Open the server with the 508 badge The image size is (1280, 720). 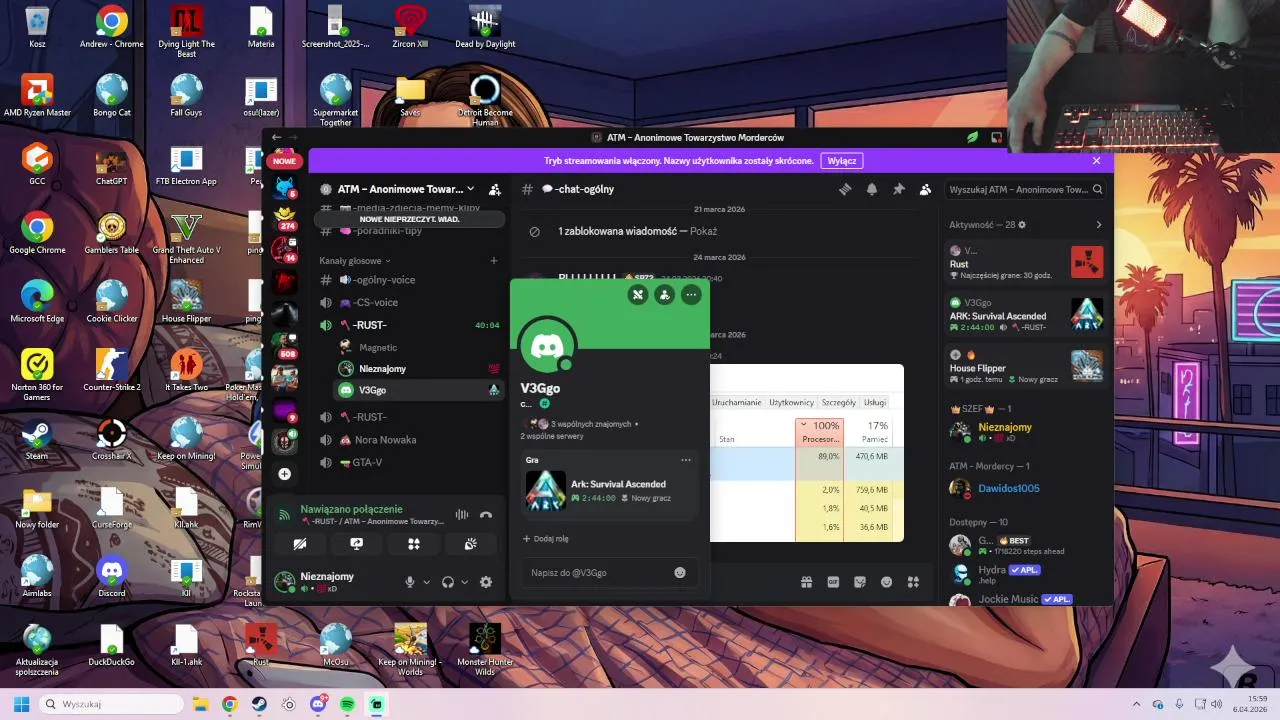[285, 345]
